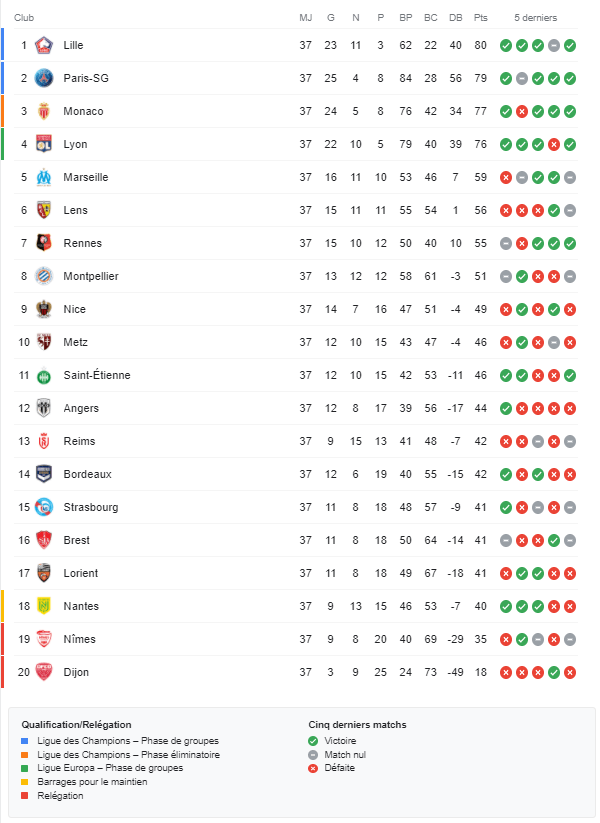Click the Monaco club crest
Image resolution: width=600 pixels, height=823 pixels.
pos(44,111)
